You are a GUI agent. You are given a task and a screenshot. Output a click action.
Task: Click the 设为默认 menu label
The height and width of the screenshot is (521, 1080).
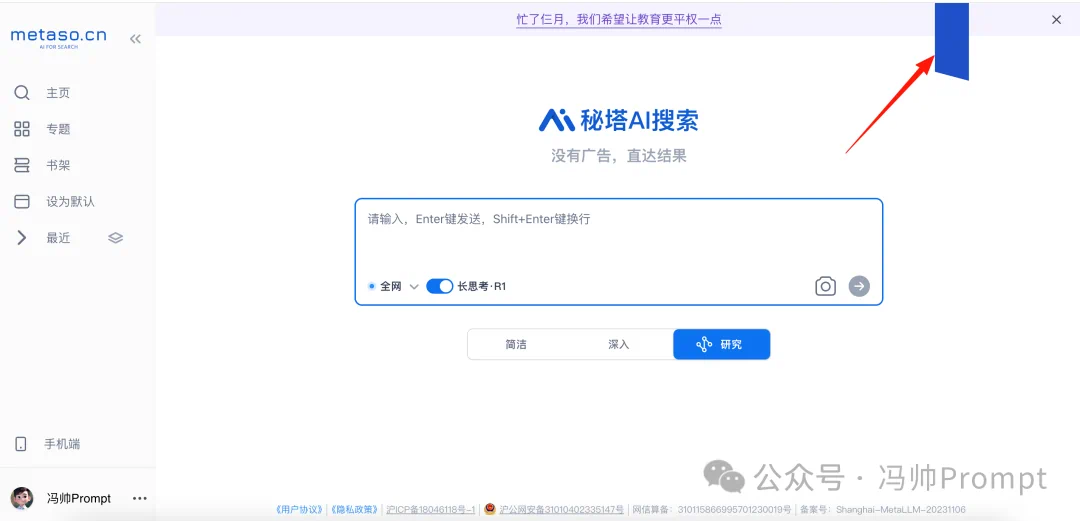tap(70, 201)
